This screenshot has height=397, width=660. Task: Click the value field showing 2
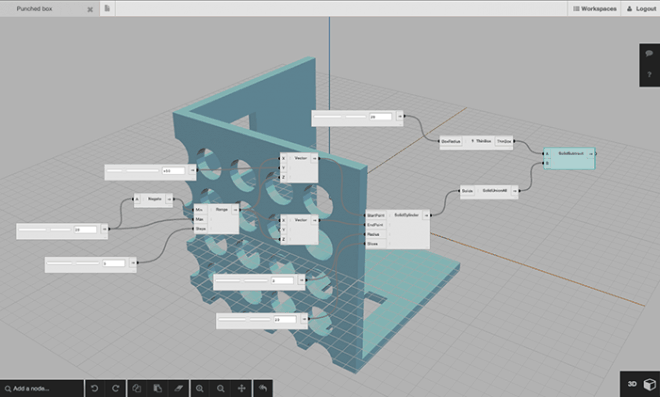tap(282, 280)
